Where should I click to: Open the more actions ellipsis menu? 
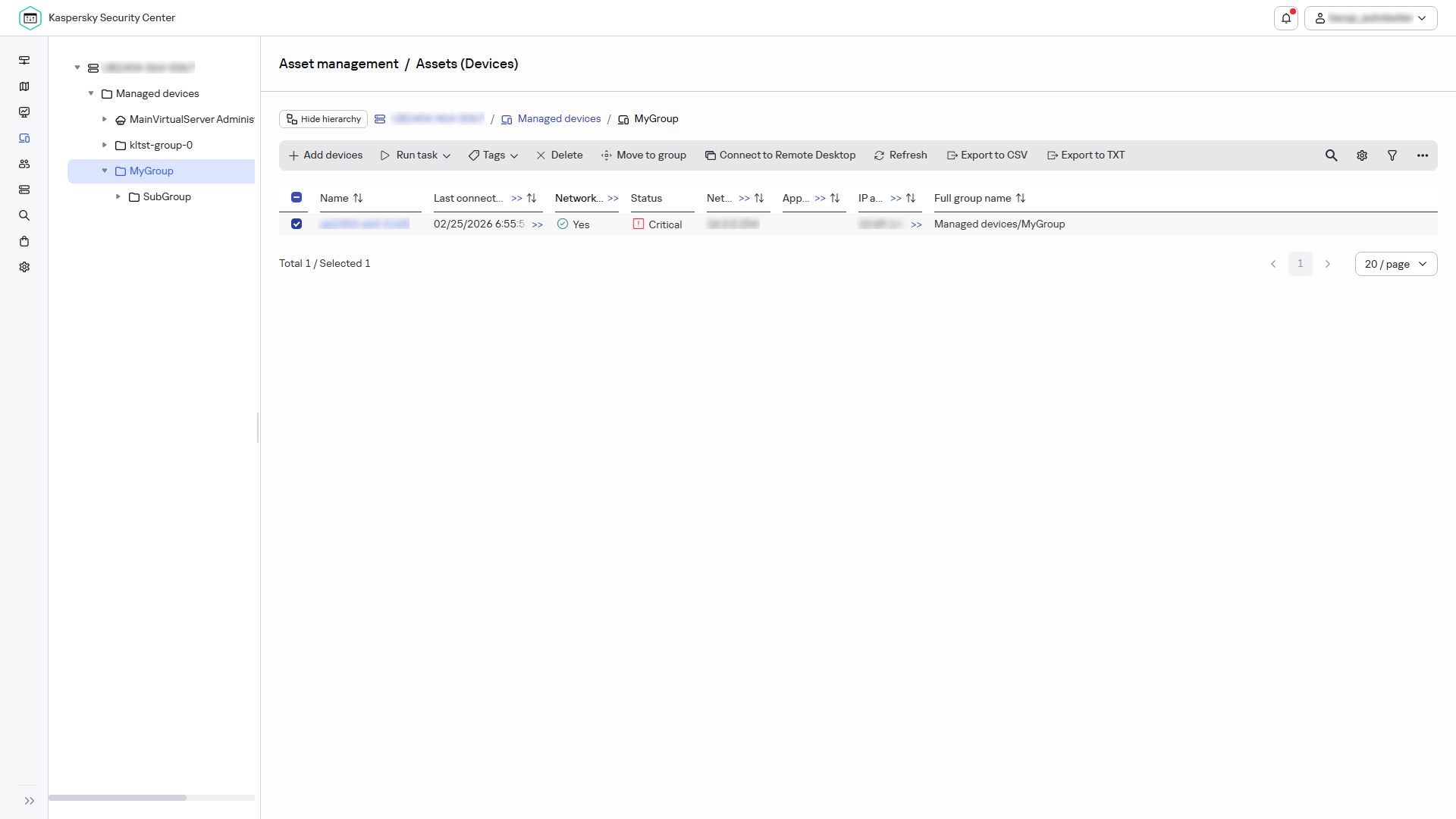(1423, 155)
